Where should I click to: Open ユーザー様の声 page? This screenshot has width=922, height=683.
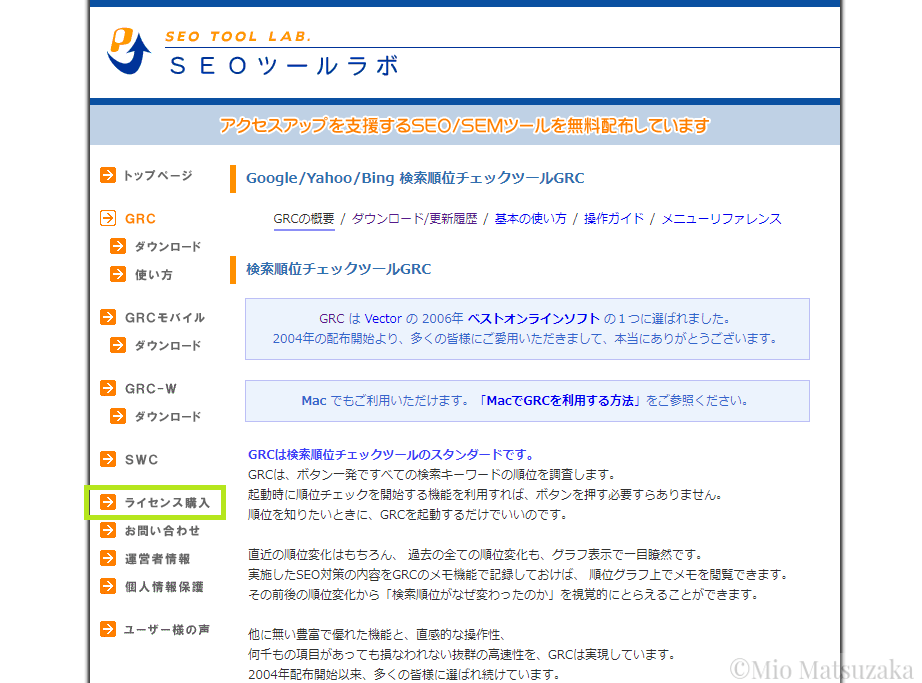[x=167, y=630]
